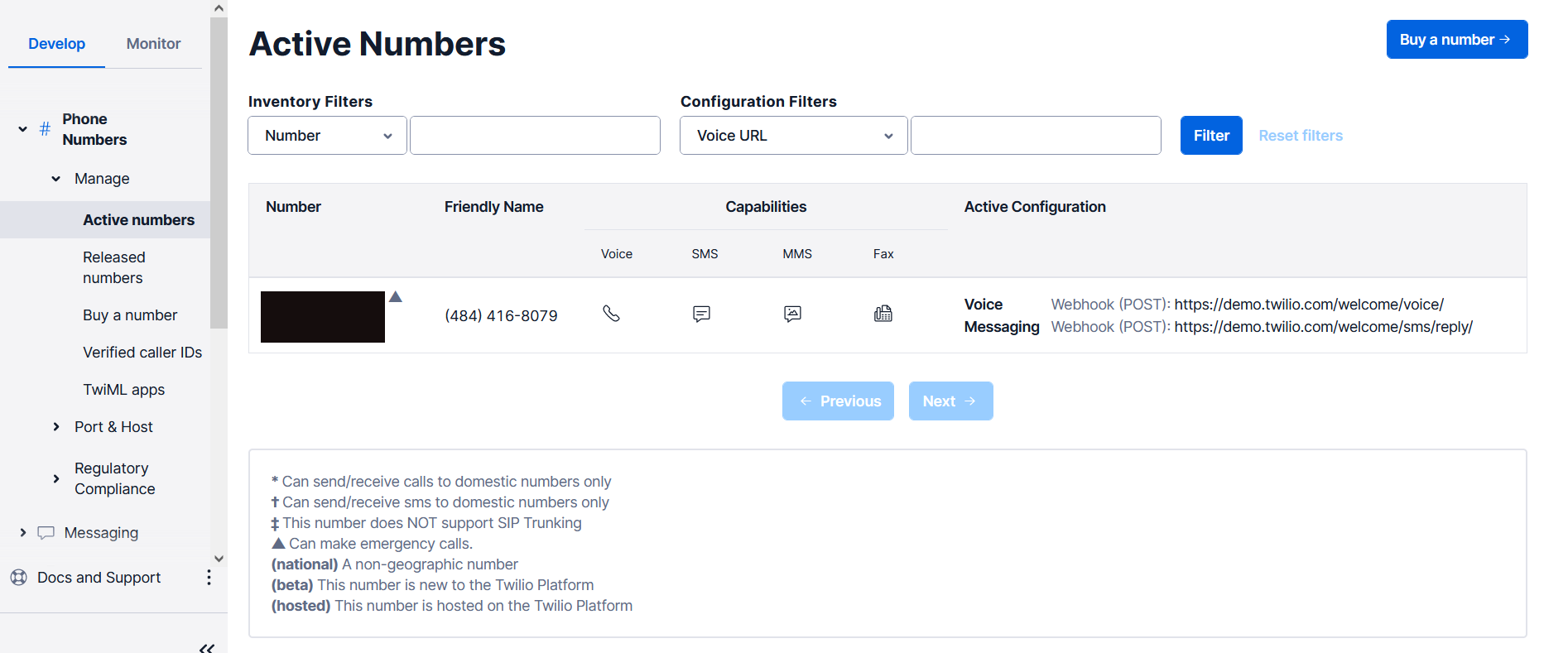1568x653 pixels.
Task: Open the voice webhook URL link
Action: tap(1308, 305)
